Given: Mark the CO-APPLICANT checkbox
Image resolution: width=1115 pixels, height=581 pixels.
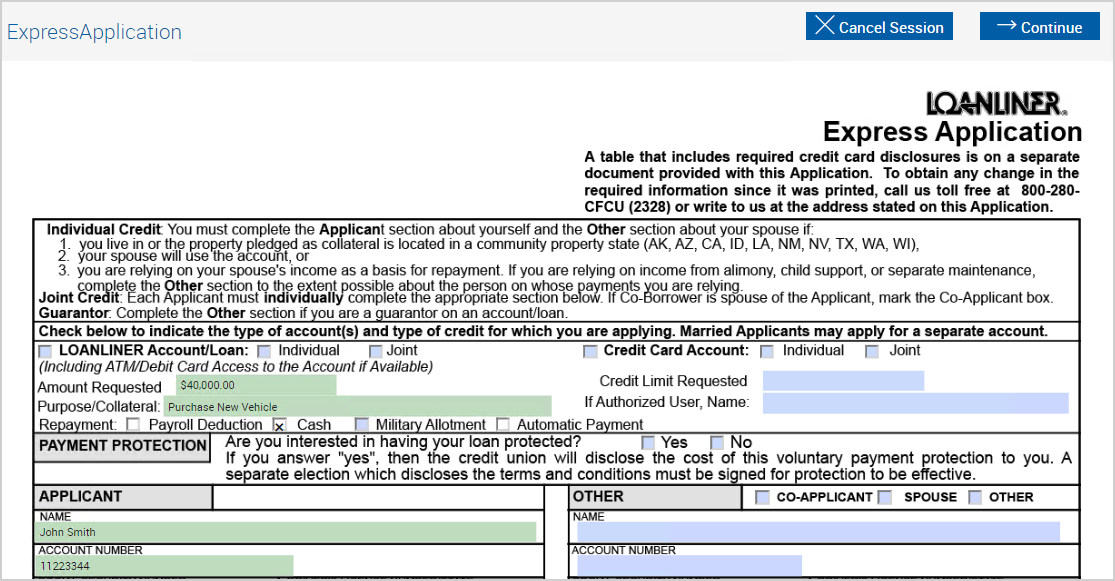Looking at the screenshot, I should pos(762,497).
